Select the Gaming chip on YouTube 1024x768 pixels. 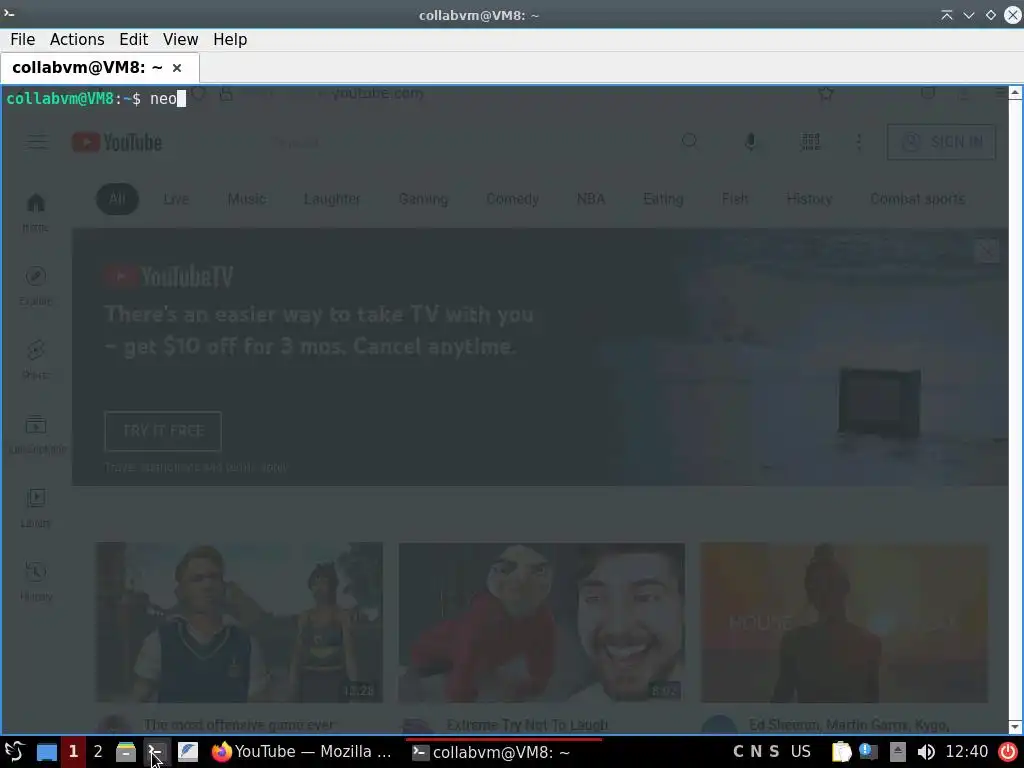(423, 199)
